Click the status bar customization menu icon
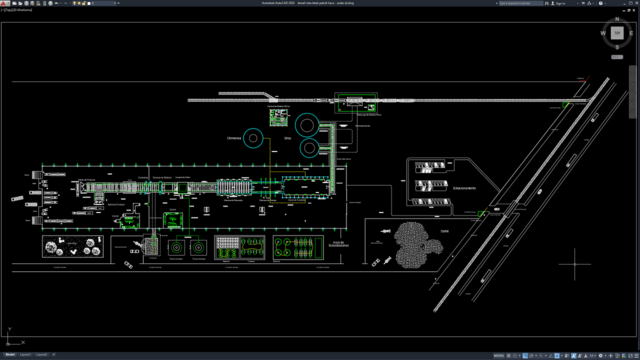Viewport: 640px width, 360px height. coord(636,356)
